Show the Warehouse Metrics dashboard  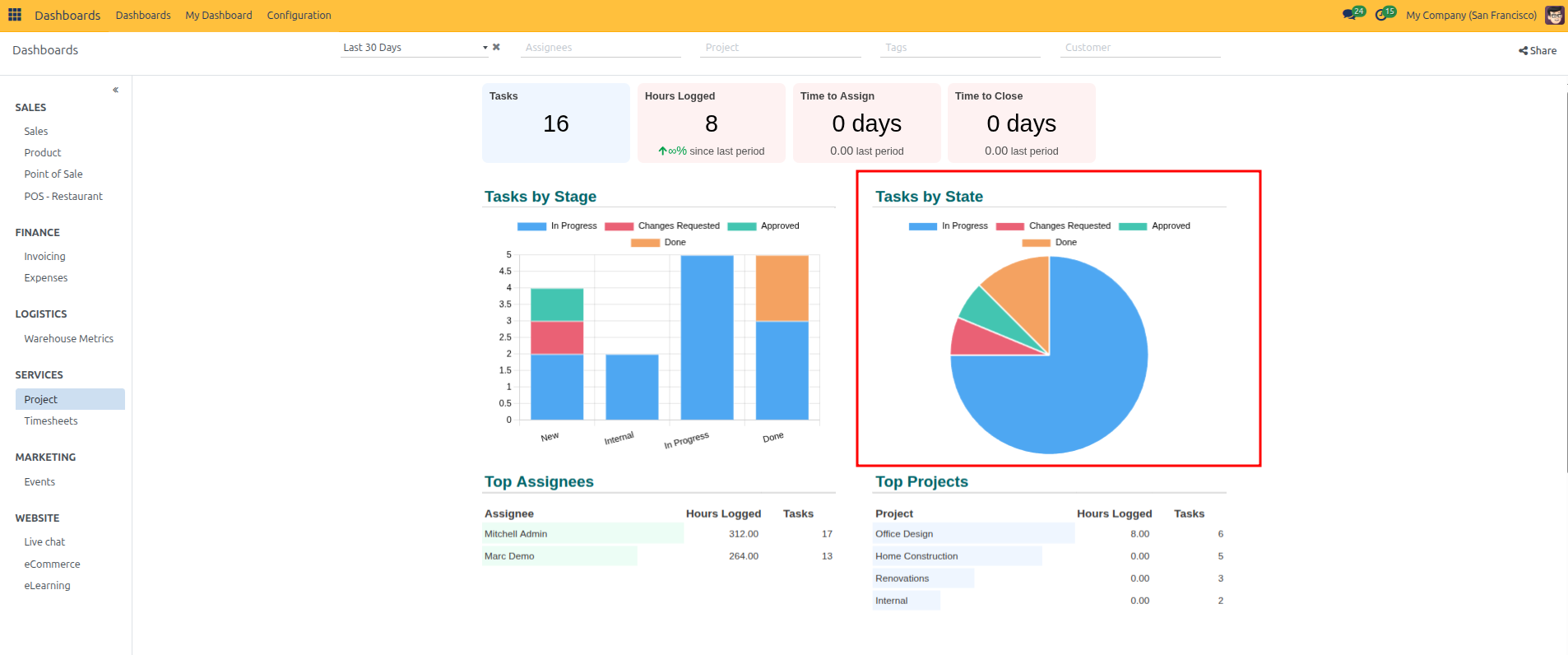(70, 338)
